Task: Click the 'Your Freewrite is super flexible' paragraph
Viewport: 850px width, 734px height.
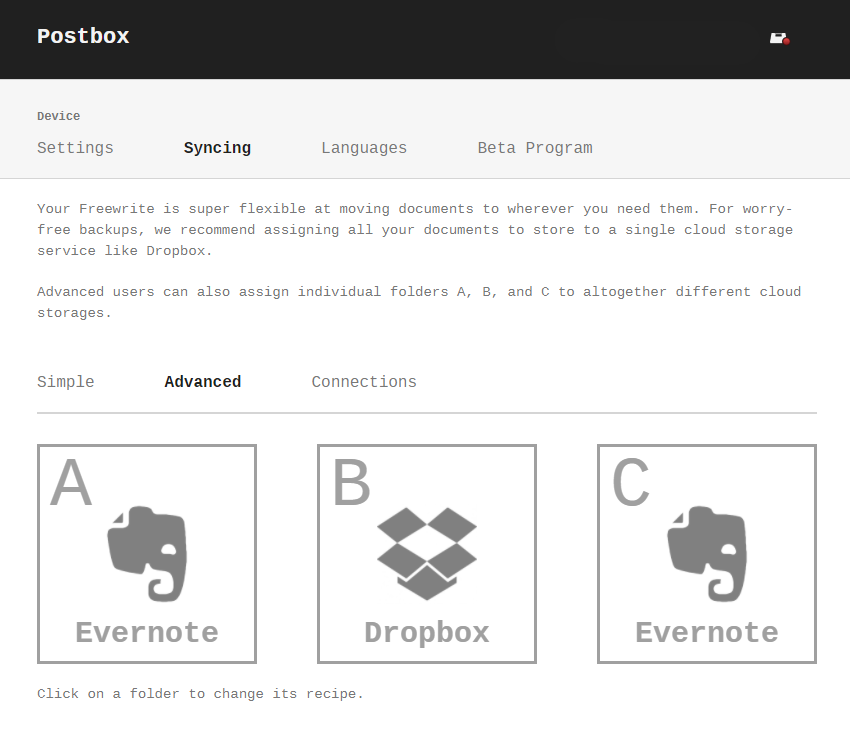Action: pyautogui.click(x=415, y=230)
